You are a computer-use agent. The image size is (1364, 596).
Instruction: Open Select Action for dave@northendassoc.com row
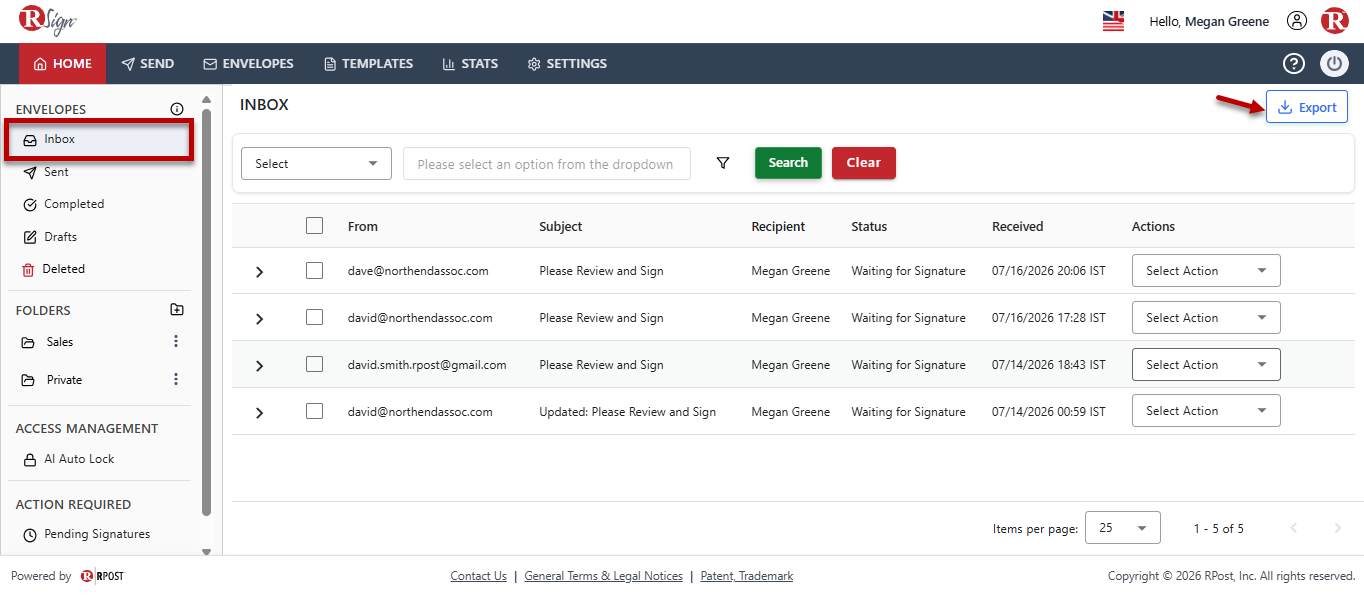pyautogui.click(x=1206, y=271)
